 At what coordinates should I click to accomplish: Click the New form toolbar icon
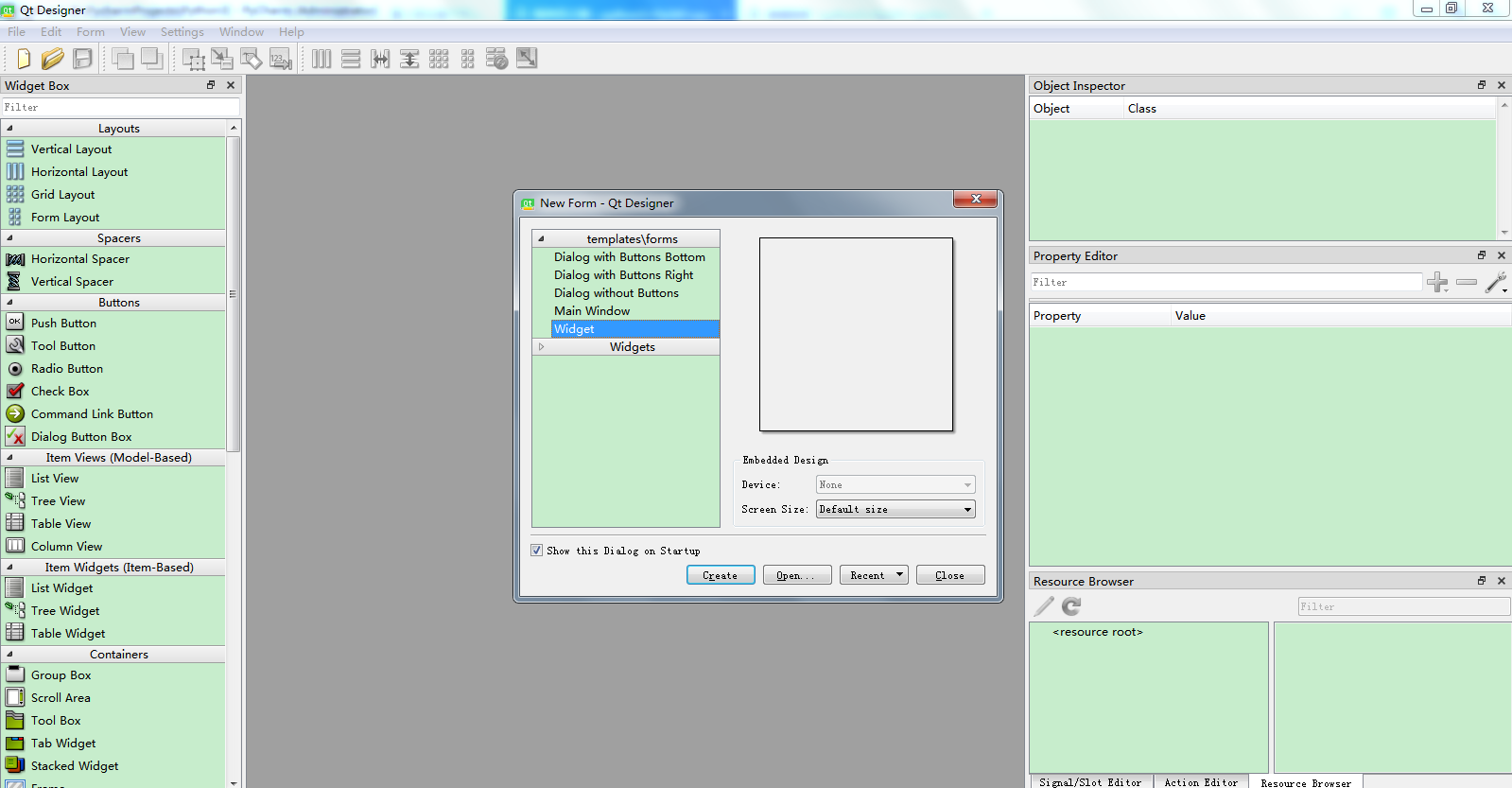(24, 59)
